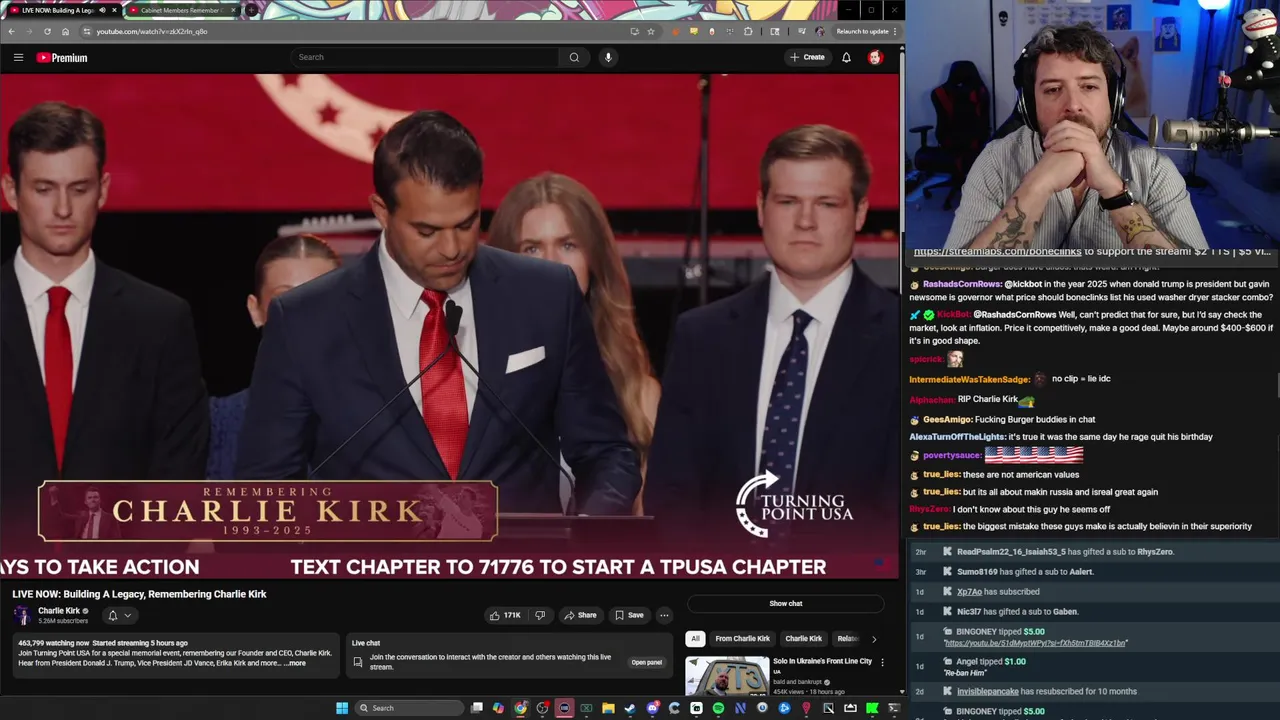Open the Charlie Kirk channel avatar

[22, 615]
